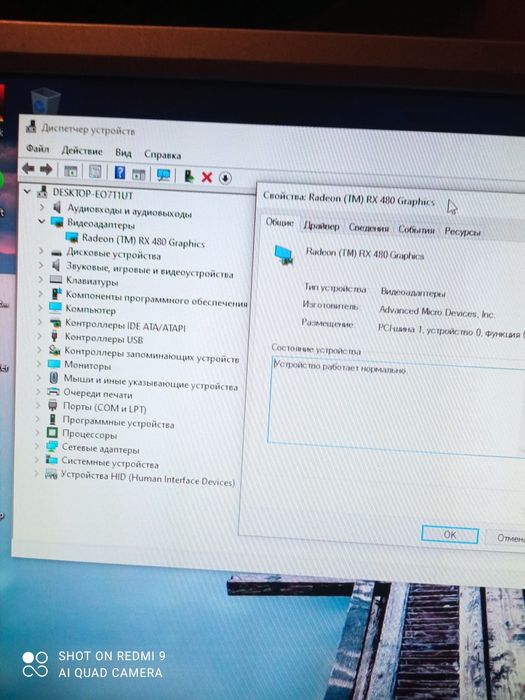
Task: Click the DESKTOP-EO7T1UT computer icon
Action: click(43, 191)
